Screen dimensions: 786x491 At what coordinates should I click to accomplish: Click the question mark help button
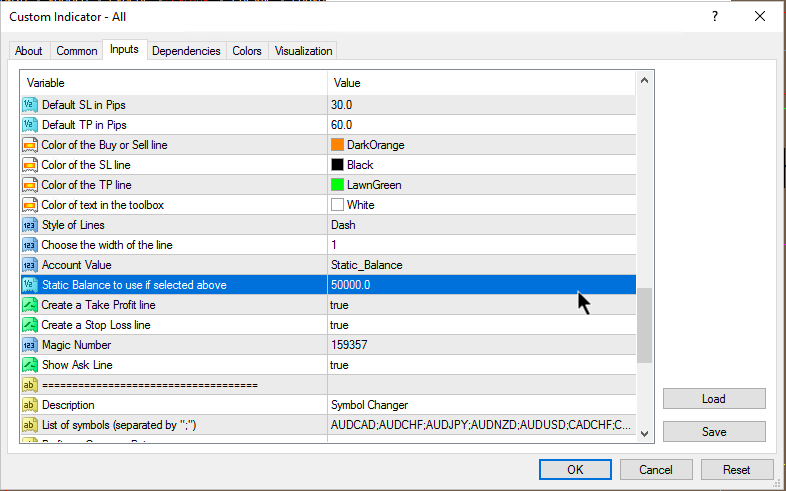pos(715,17)
